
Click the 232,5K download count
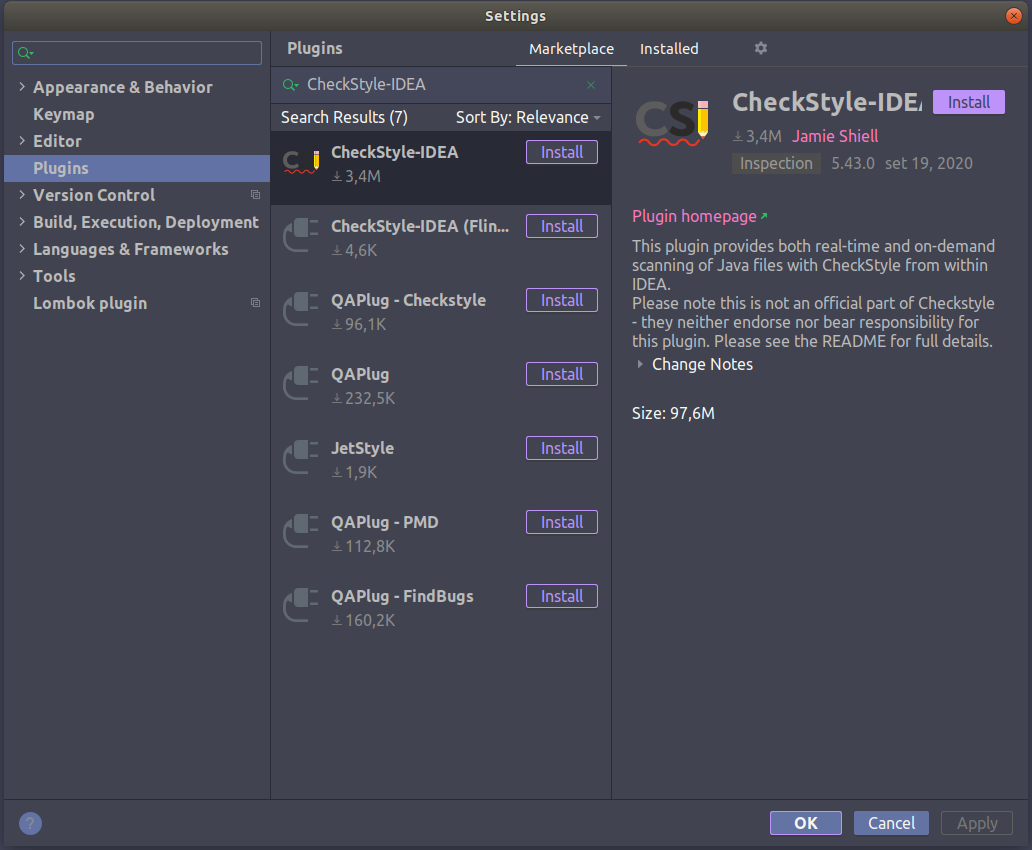point(369,398)
